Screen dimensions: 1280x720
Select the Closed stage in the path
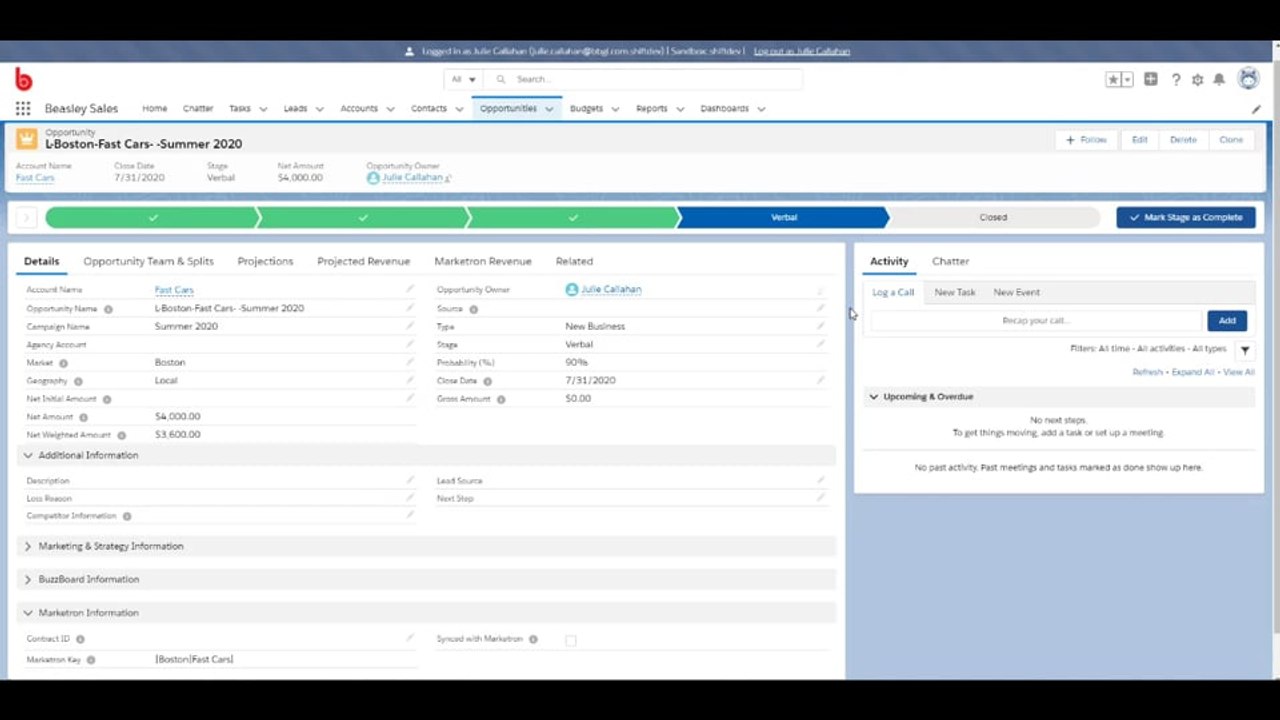coord(993,217)
